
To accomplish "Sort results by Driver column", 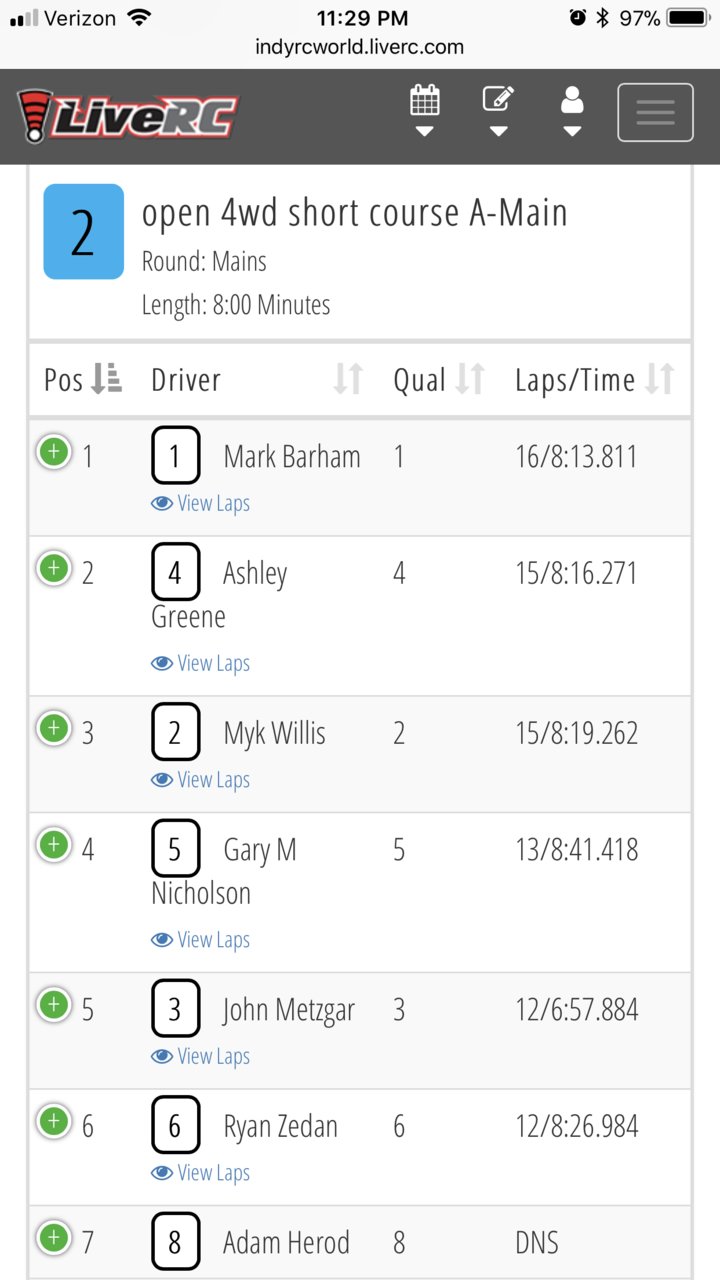I will (x=258, y=380).
